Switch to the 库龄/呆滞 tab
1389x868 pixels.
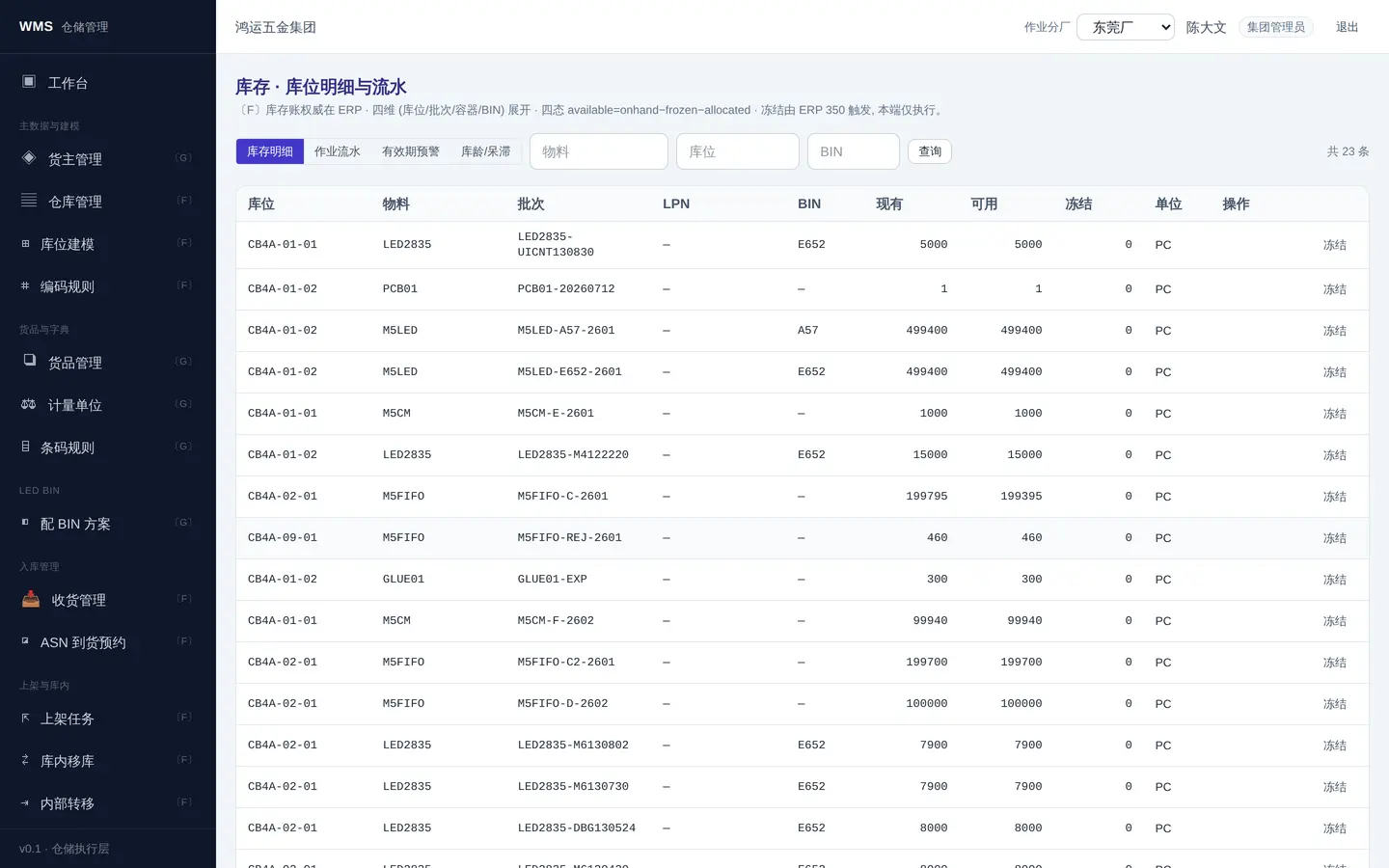[x=486, y=151]
